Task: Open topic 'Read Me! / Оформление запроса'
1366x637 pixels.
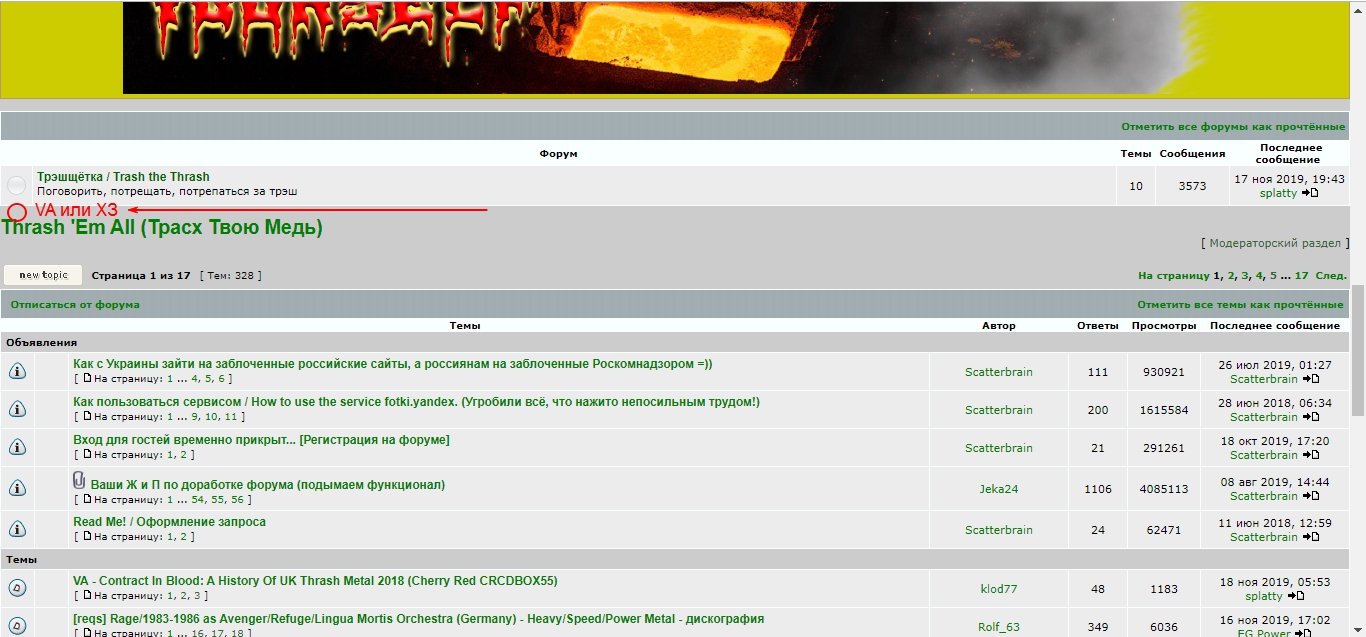Action: (169, 522)
